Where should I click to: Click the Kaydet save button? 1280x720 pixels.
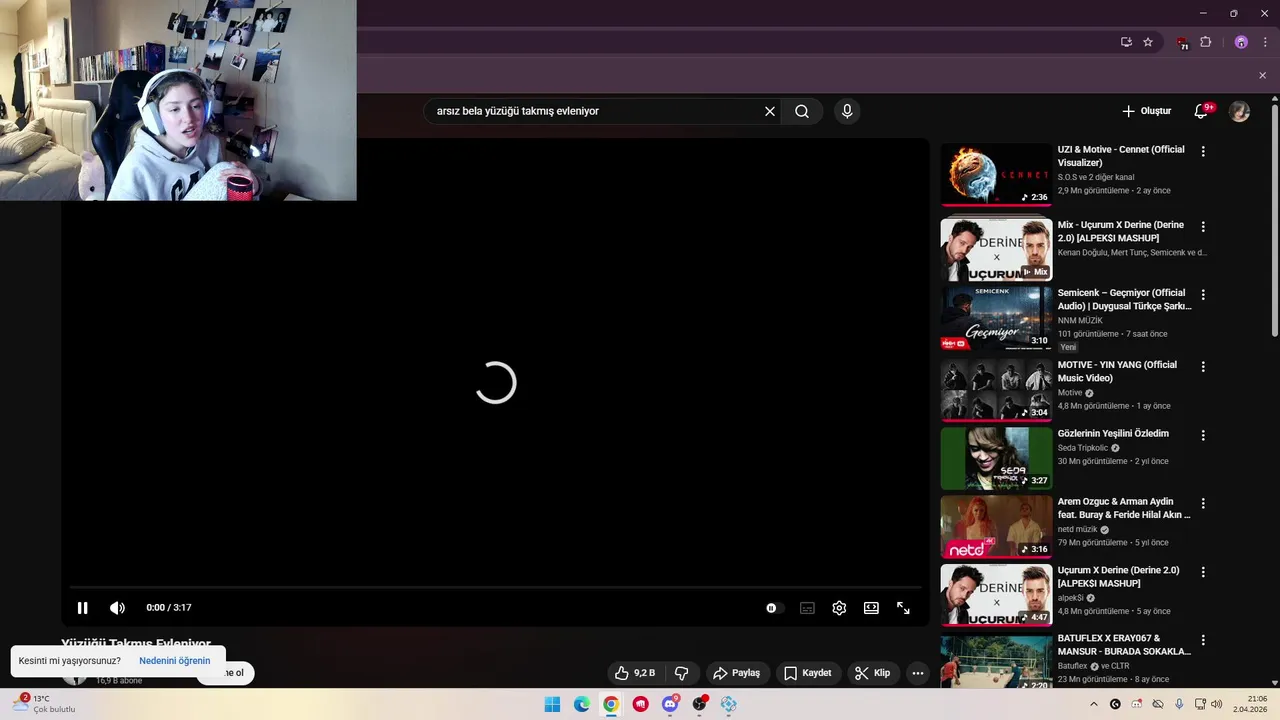coord(808,673)
